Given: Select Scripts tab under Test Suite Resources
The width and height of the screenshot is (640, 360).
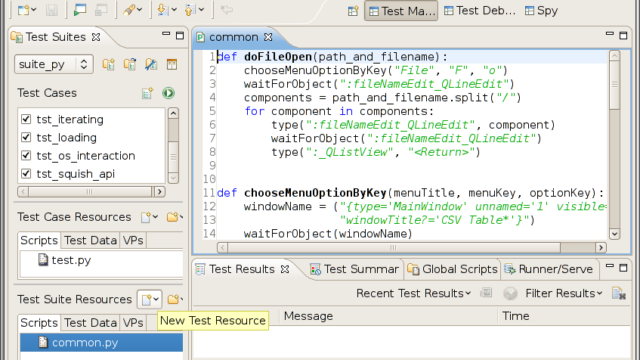Looking at the screenshot, I should 39,323.
